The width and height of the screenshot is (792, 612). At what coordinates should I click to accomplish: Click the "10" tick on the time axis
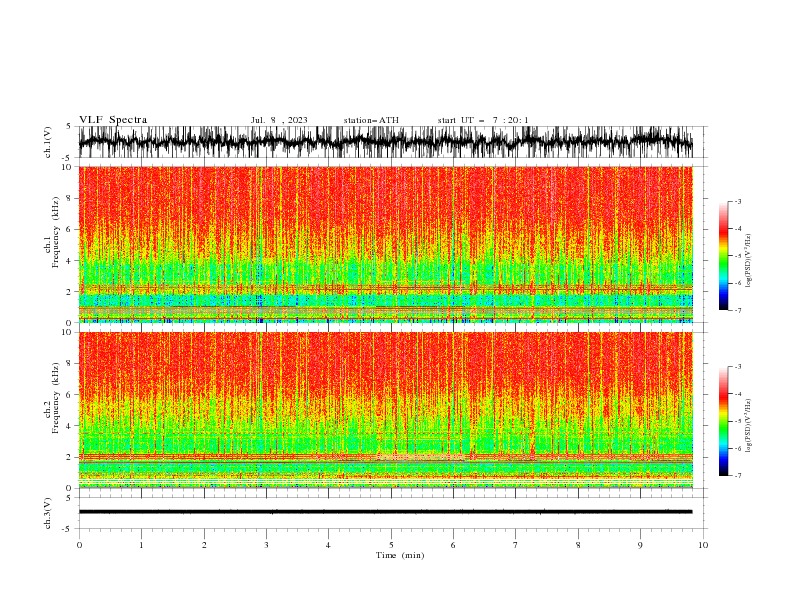click(x=703, y=545)
